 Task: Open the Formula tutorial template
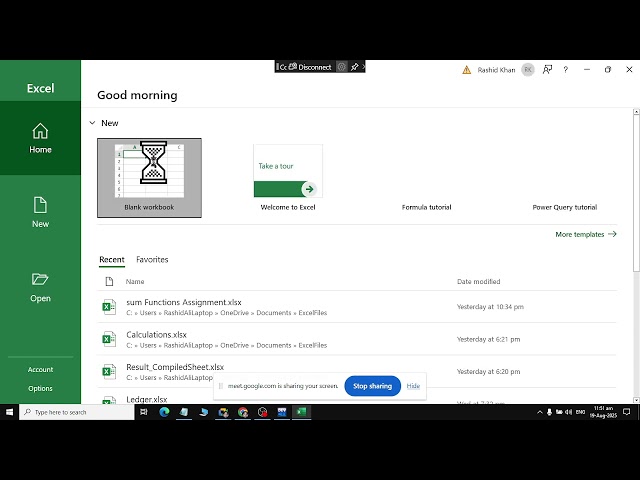coord(427,207)
